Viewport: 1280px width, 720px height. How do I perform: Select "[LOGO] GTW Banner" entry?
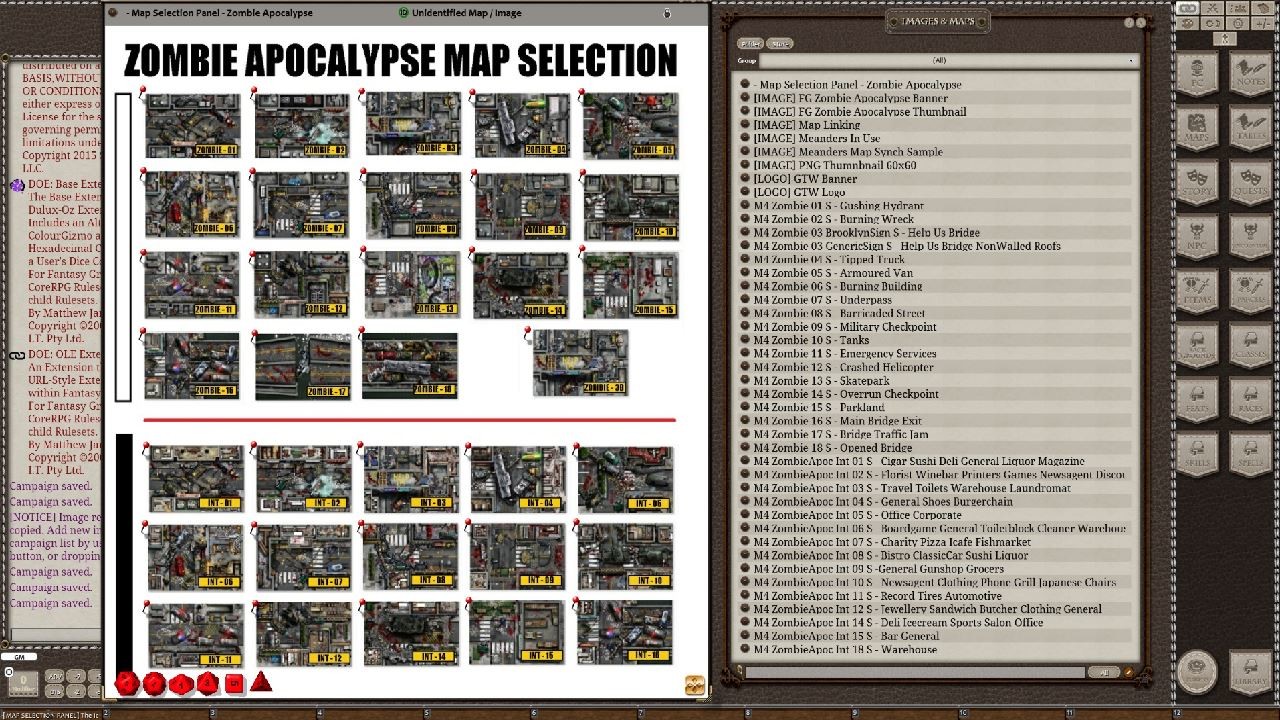point(805,179)
